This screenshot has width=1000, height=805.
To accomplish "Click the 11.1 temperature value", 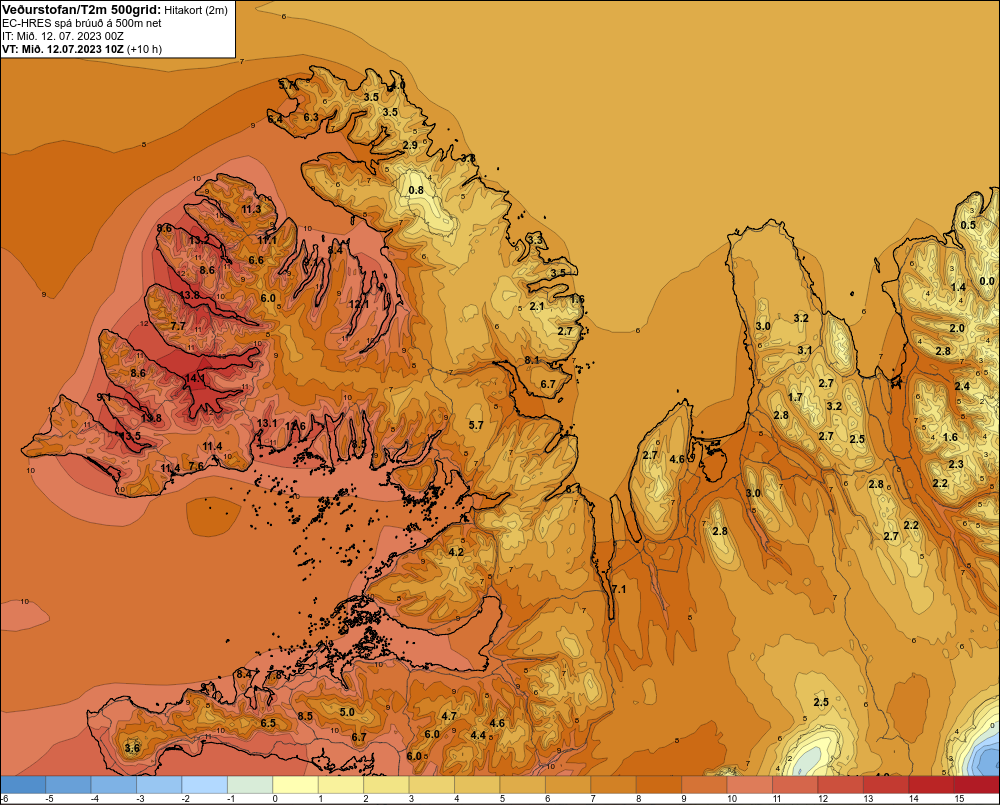I will tap(267, 240).
